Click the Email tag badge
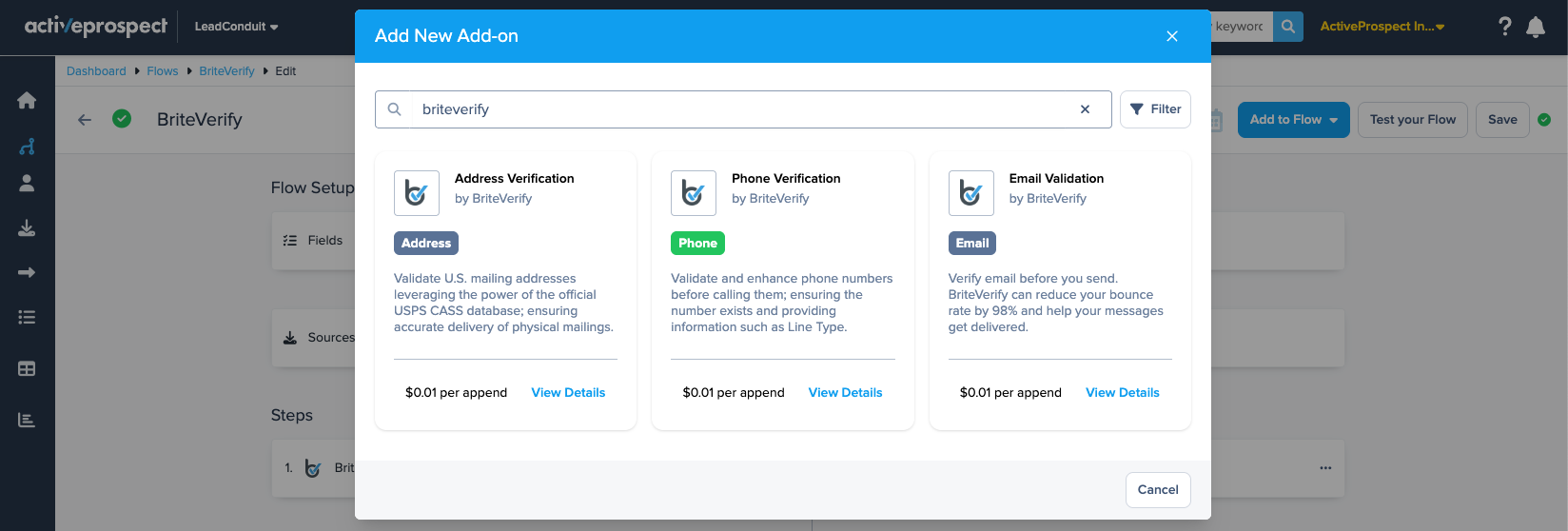Screen dimensions: 1568x531 972,244
